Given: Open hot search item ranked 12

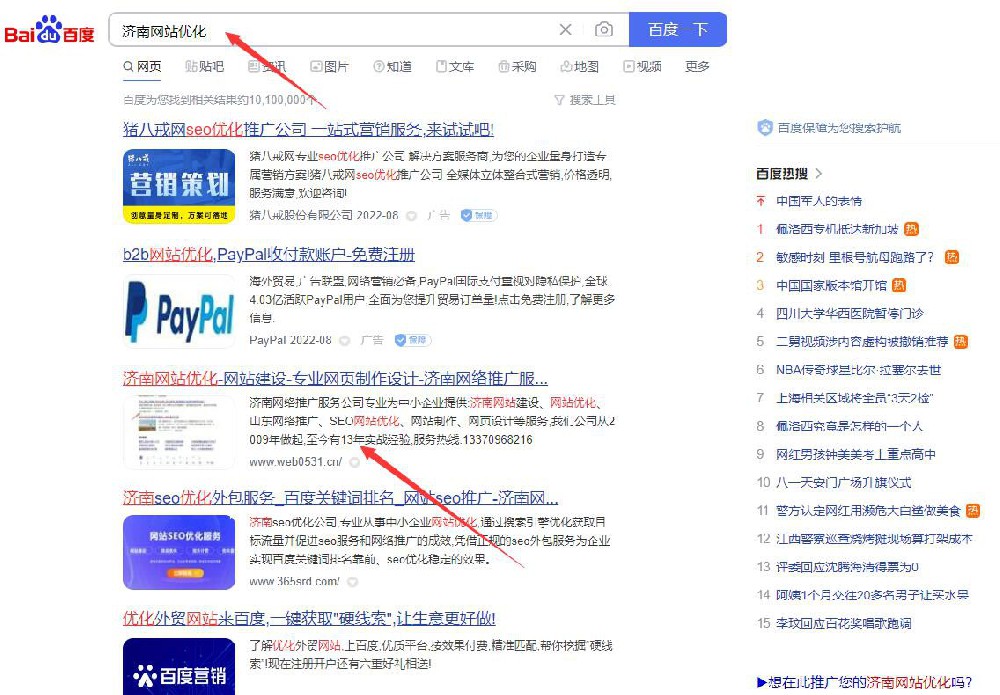Looking at the screenshot, I should [x=874, y=539].
